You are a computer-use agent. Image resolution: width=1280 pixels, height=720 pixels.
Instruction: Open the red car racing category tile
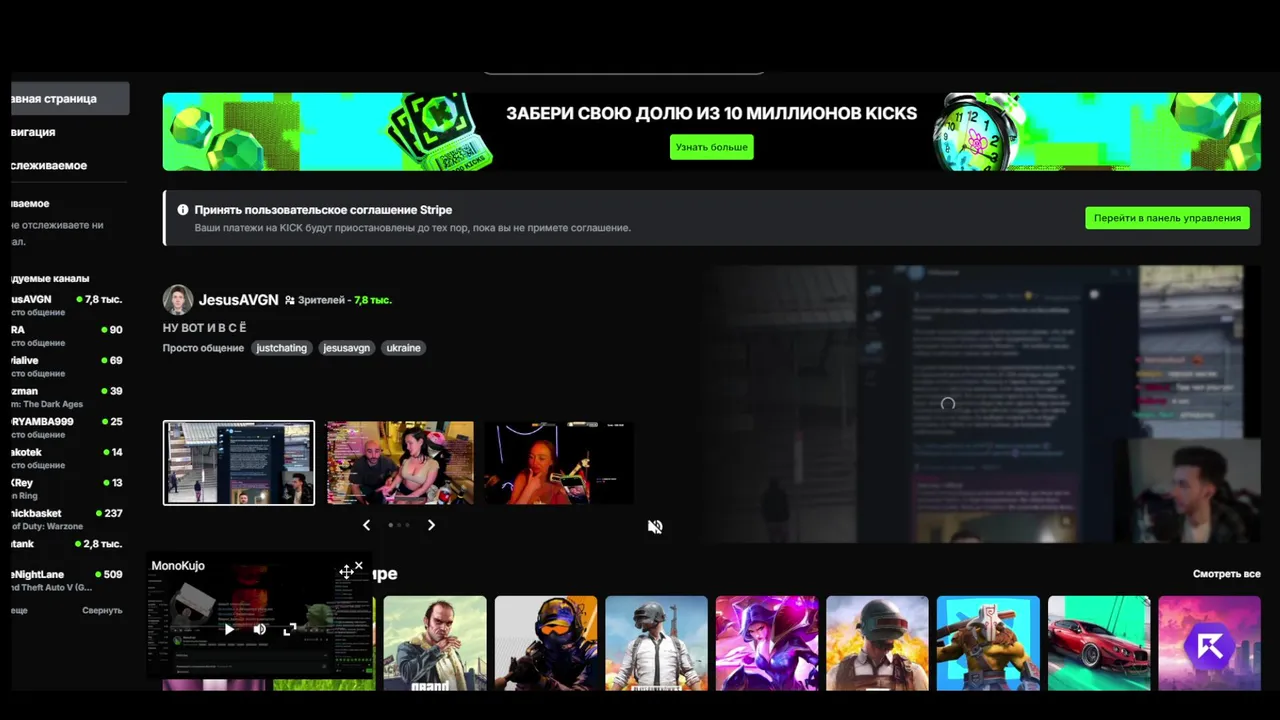click(1099, 643)
